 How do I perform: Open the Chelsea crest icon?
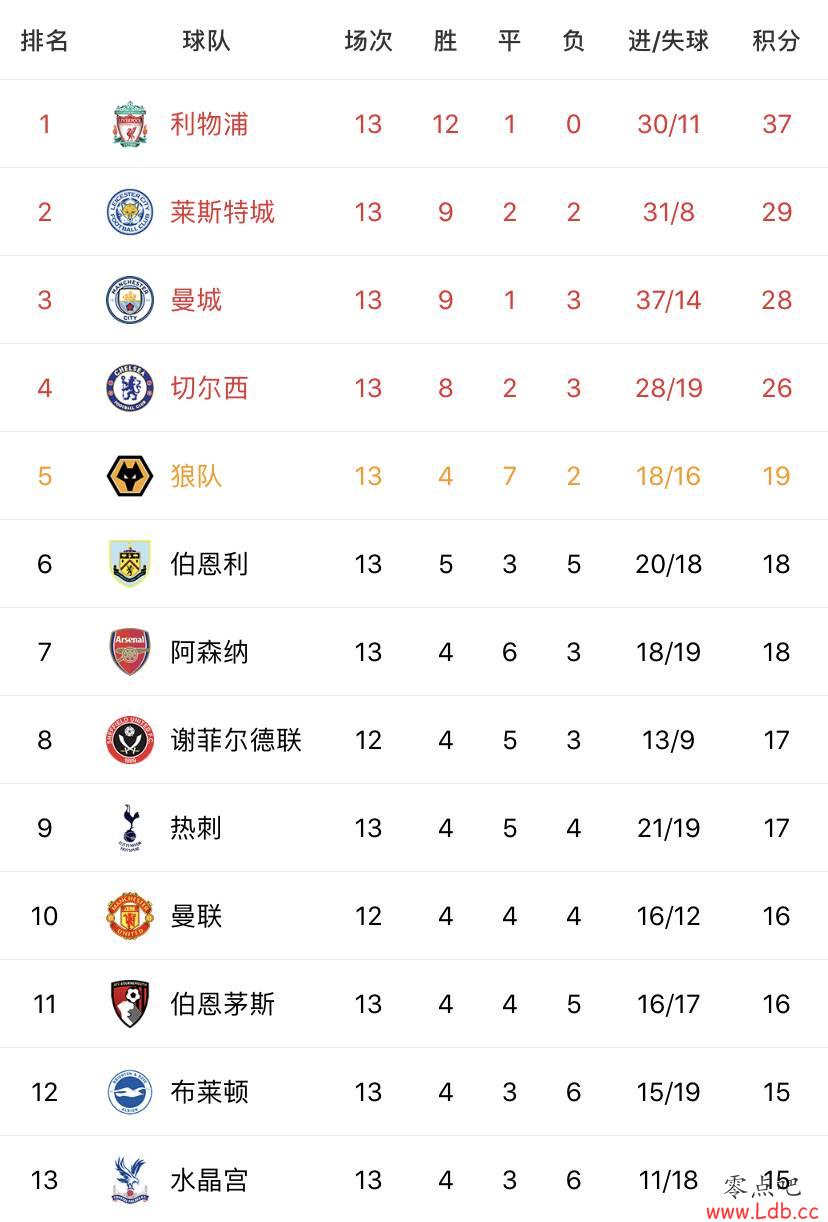pos(130,388)
